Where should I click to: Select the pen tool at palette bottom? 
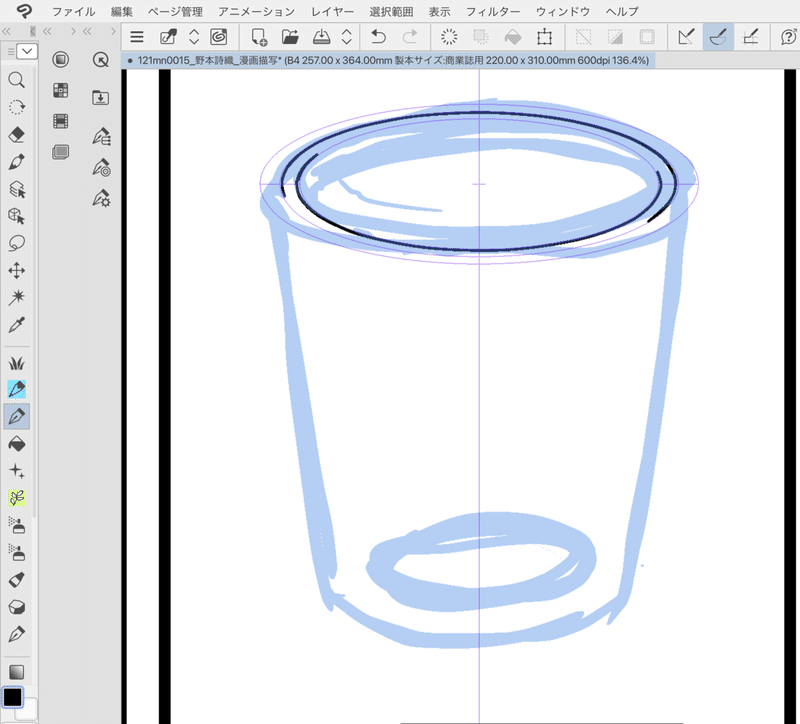[x=16, y=634]
